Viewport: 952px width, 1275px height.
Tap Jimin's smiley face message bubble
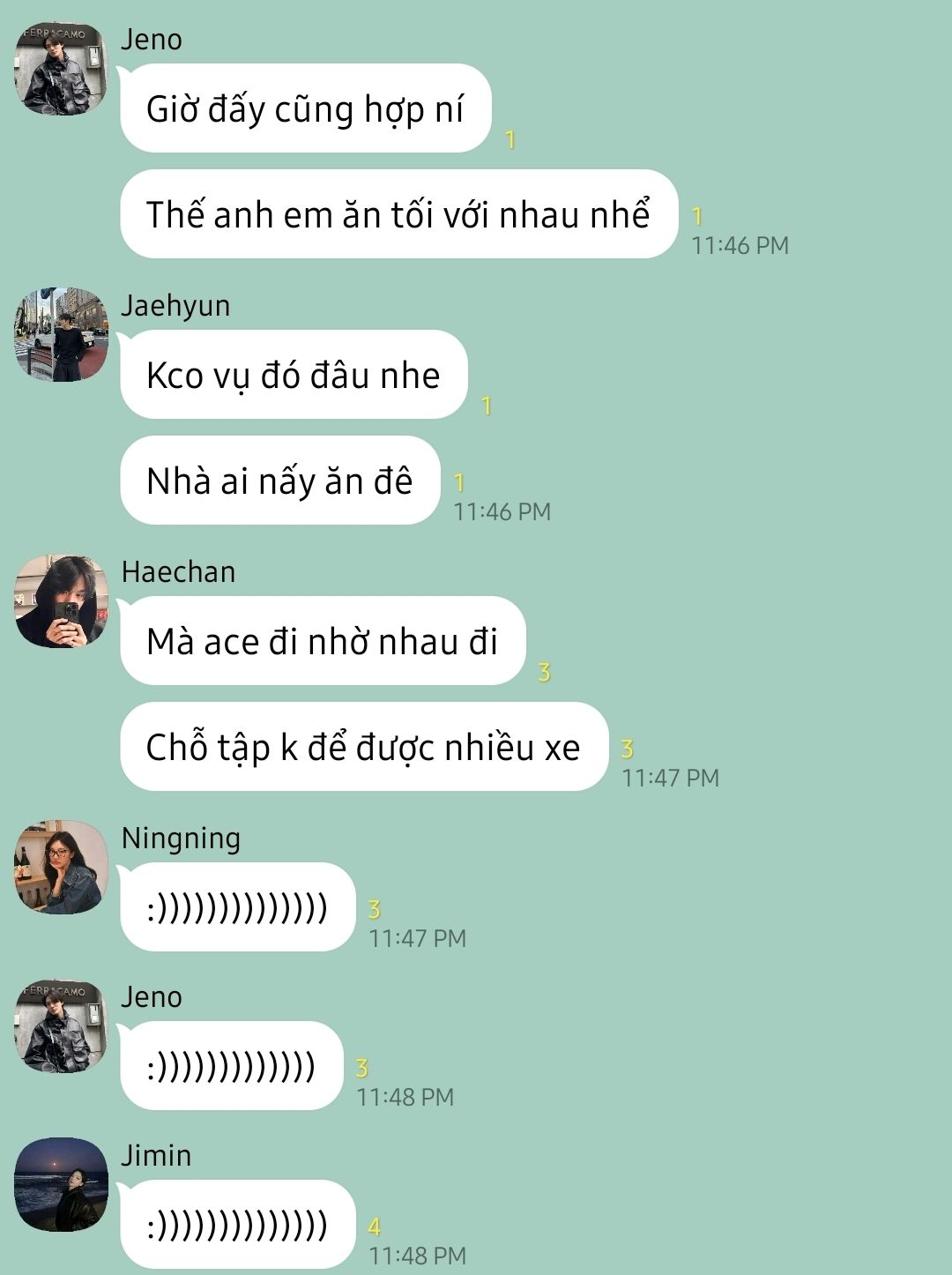click(x=237, y=1225)
